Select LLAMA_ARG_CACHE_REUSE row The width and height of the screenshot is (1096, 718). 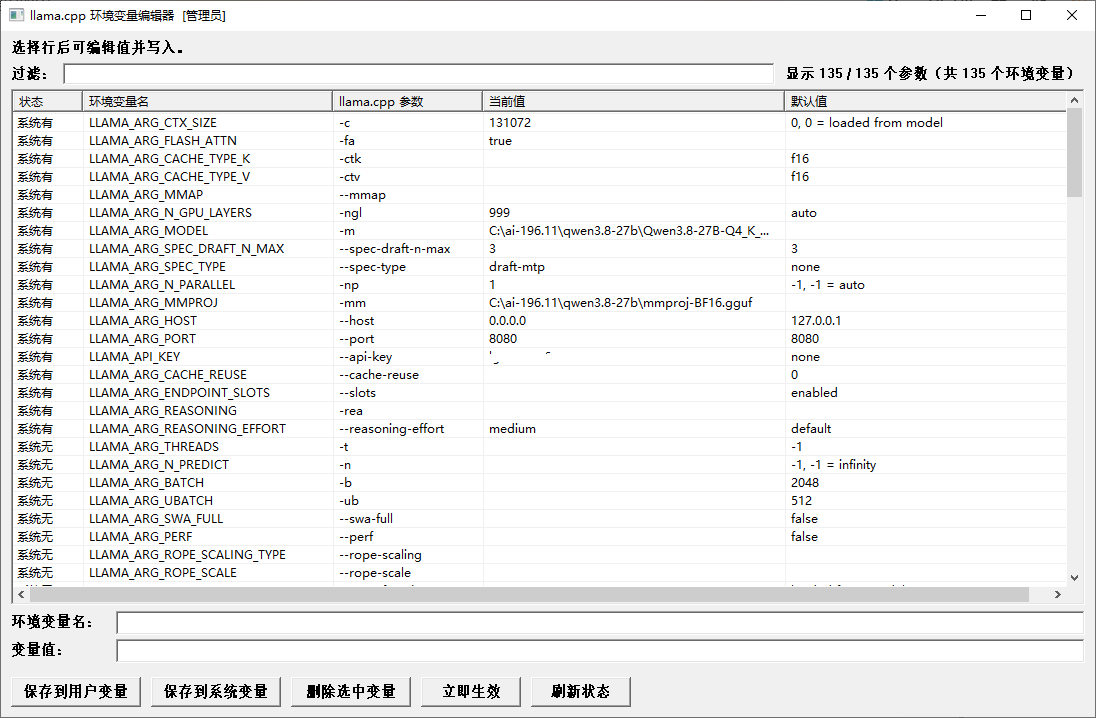[540, 375]
